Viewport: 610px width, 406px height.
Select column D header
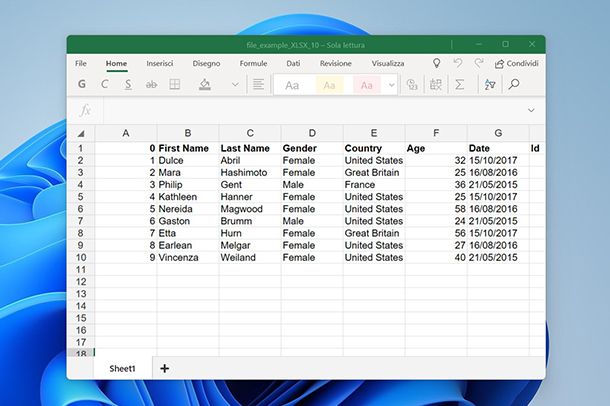312,133
